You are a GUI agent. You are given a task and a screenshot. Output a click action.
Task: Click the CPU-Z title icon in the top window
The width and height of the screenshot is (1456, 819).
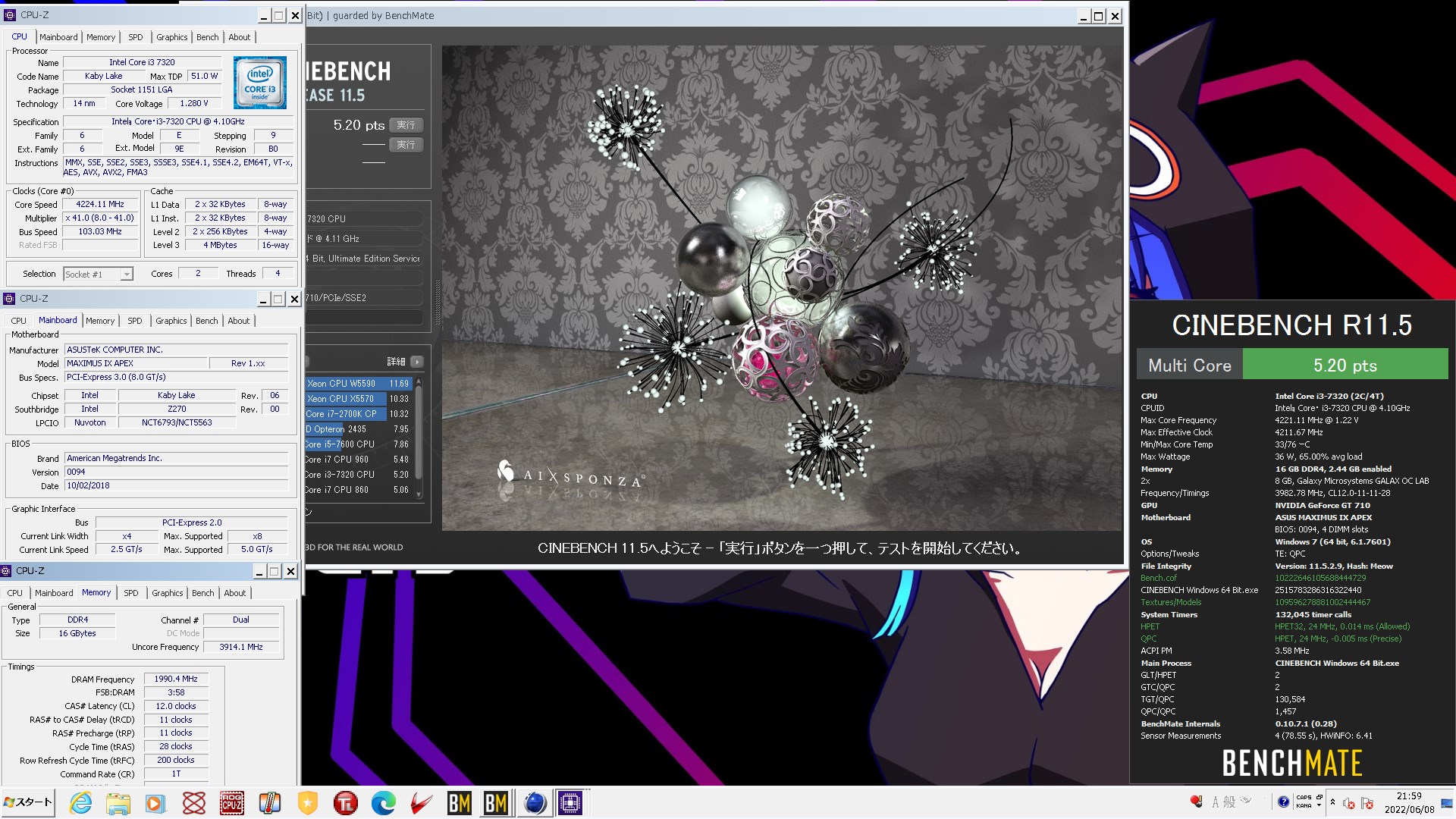[10, 15]
